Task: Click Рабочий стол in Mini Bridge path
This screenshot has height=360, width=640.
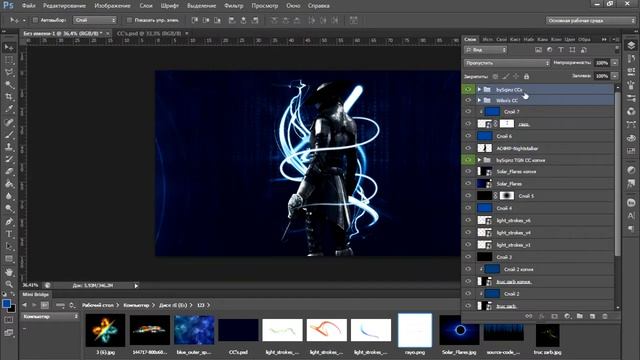Action: (98, 305)
